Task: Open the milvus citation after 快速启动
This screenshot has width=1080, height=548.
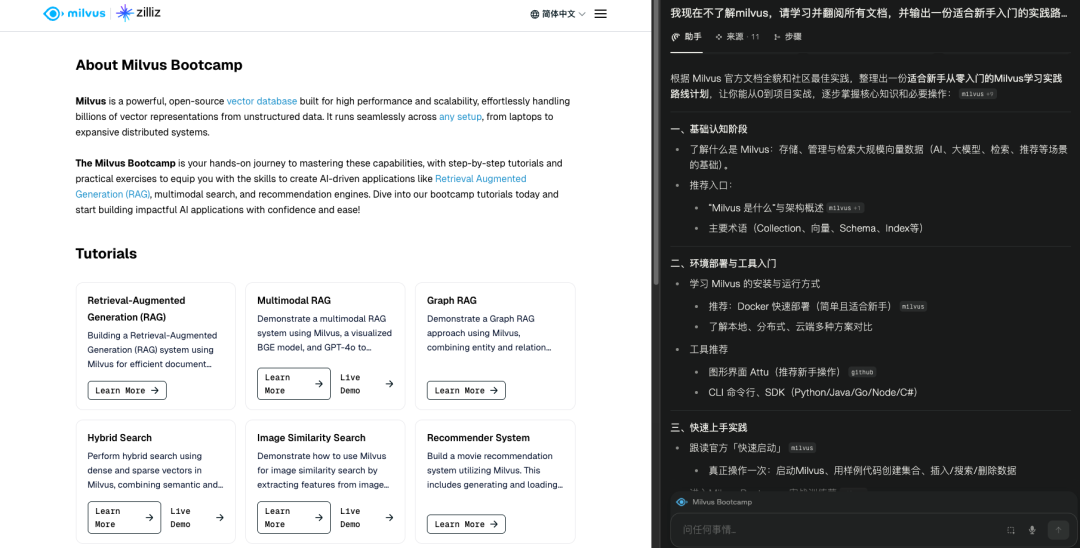Action: pos(802,448)
